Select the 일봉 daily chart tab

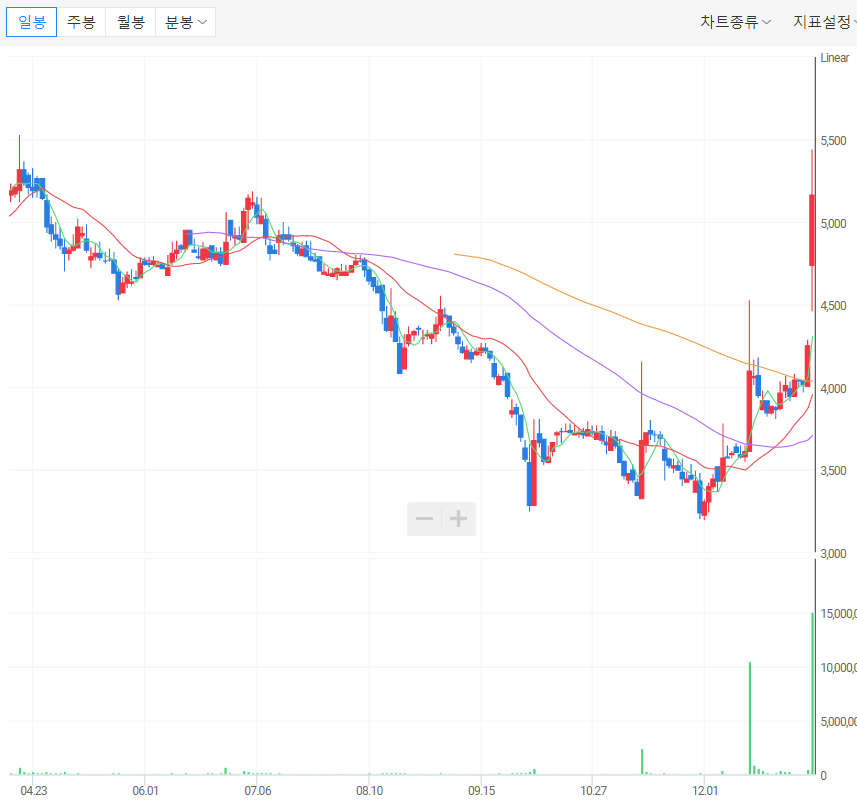(x=32, y=22)
